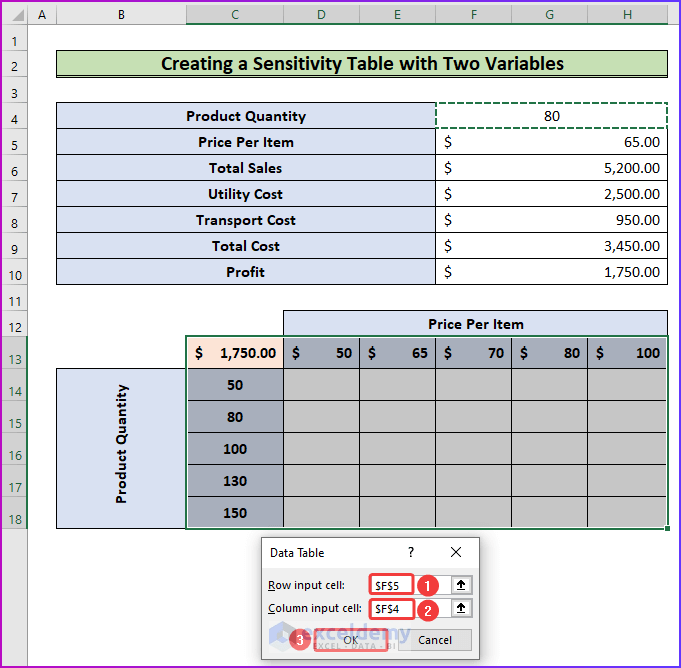Image resolution: width=681 pixels, height=668 pixels.
Task: Click Cancel in Data Table dialog
Action: 435,640
